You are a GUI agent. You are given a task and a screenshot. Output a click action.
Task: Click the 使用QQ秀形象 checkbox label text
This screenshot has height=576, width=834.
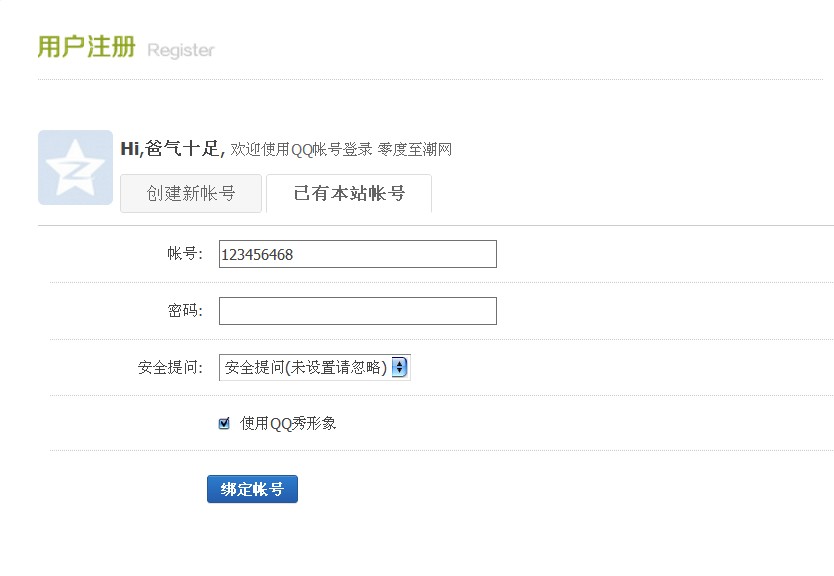[x=288, y=423]
